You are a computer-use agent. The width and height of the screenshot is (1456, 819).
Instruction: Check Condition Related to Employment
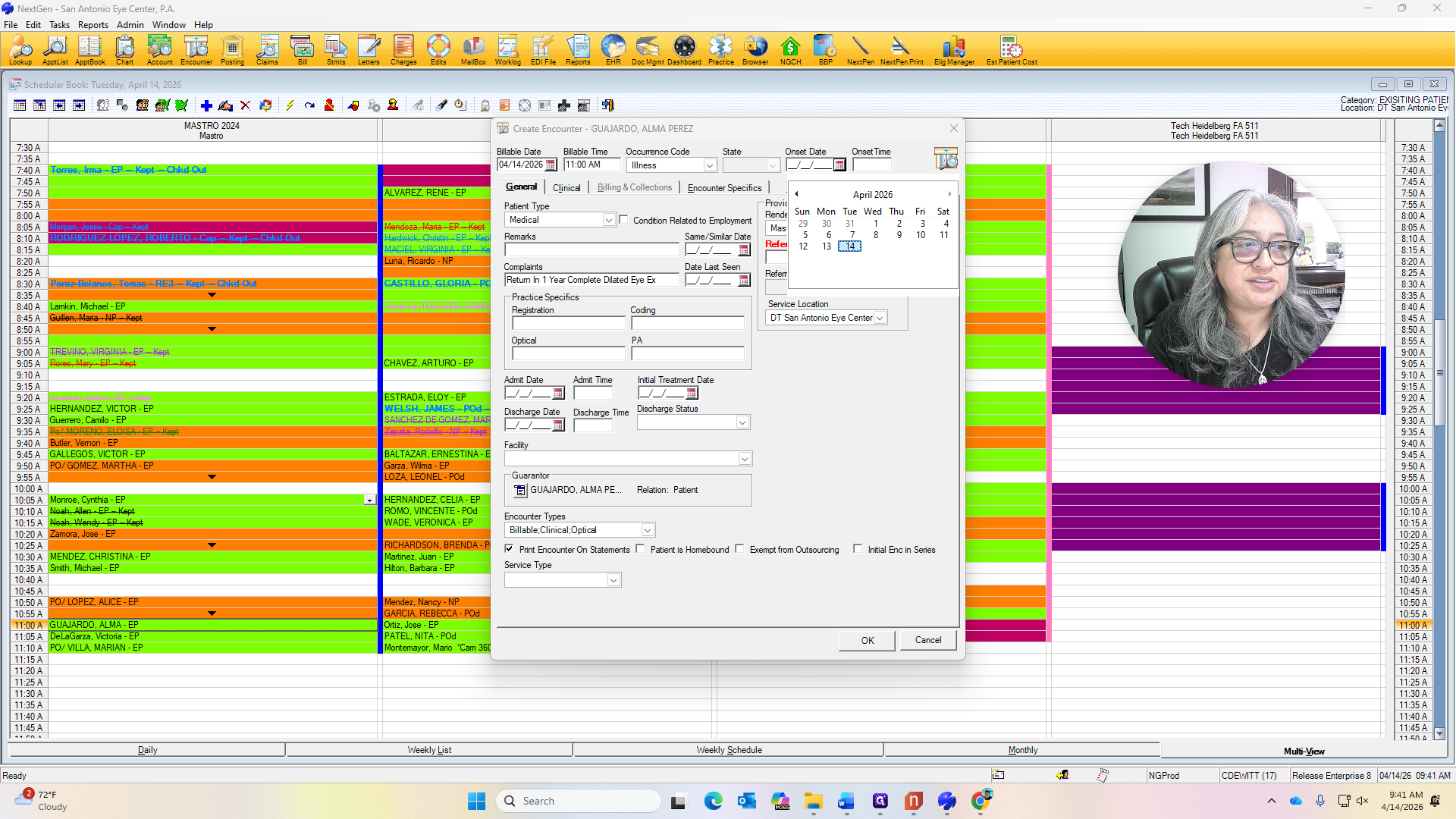pyautogui.click(x=623, y=220)
